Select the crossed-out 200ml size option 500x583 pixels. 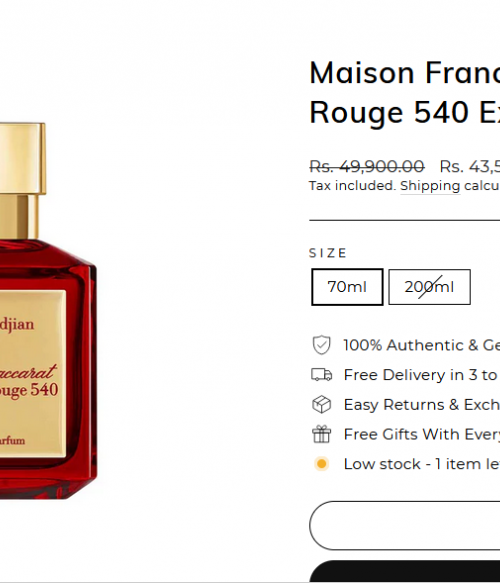[x=429, y=287]
